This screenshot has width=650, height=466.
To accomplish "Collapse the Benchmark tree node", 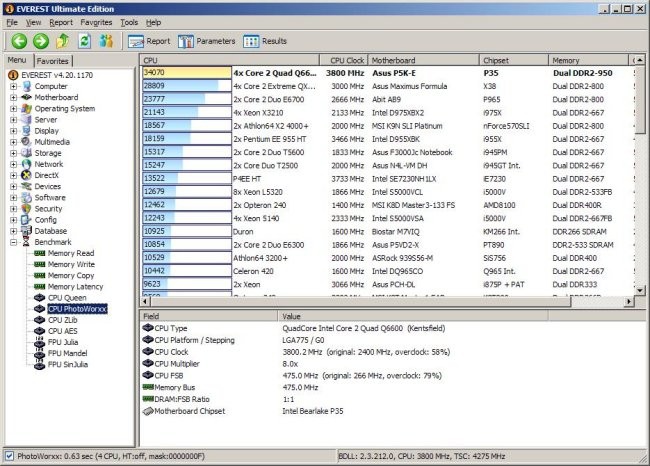I will 13,242.
